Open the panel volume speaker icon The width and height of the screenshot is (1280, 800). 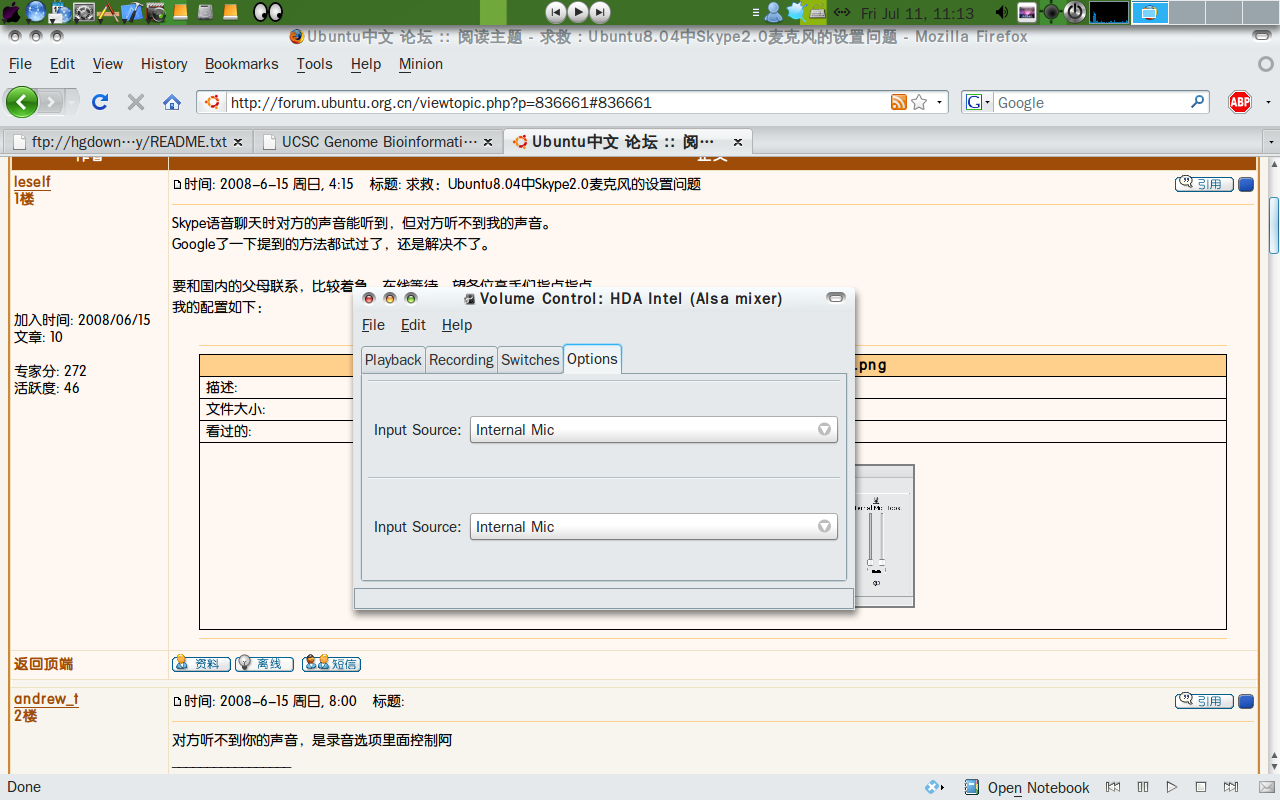click(1003, 13)
